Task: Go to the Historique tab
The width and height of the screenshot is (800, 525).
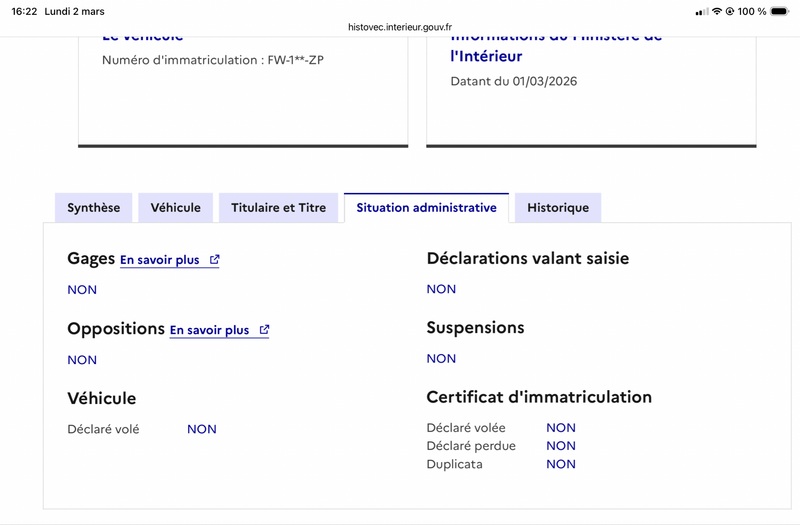Action: (558, 208)
